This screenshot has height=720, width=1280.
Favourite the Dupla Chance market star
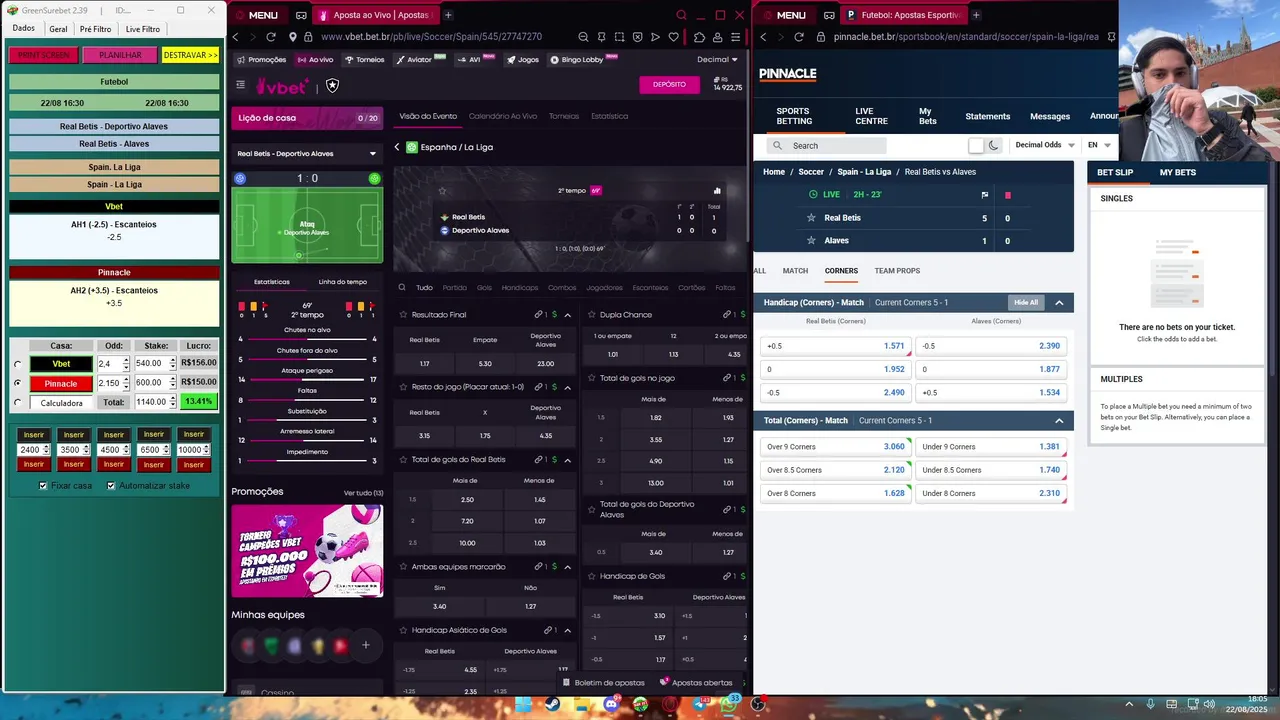(591, 314)
